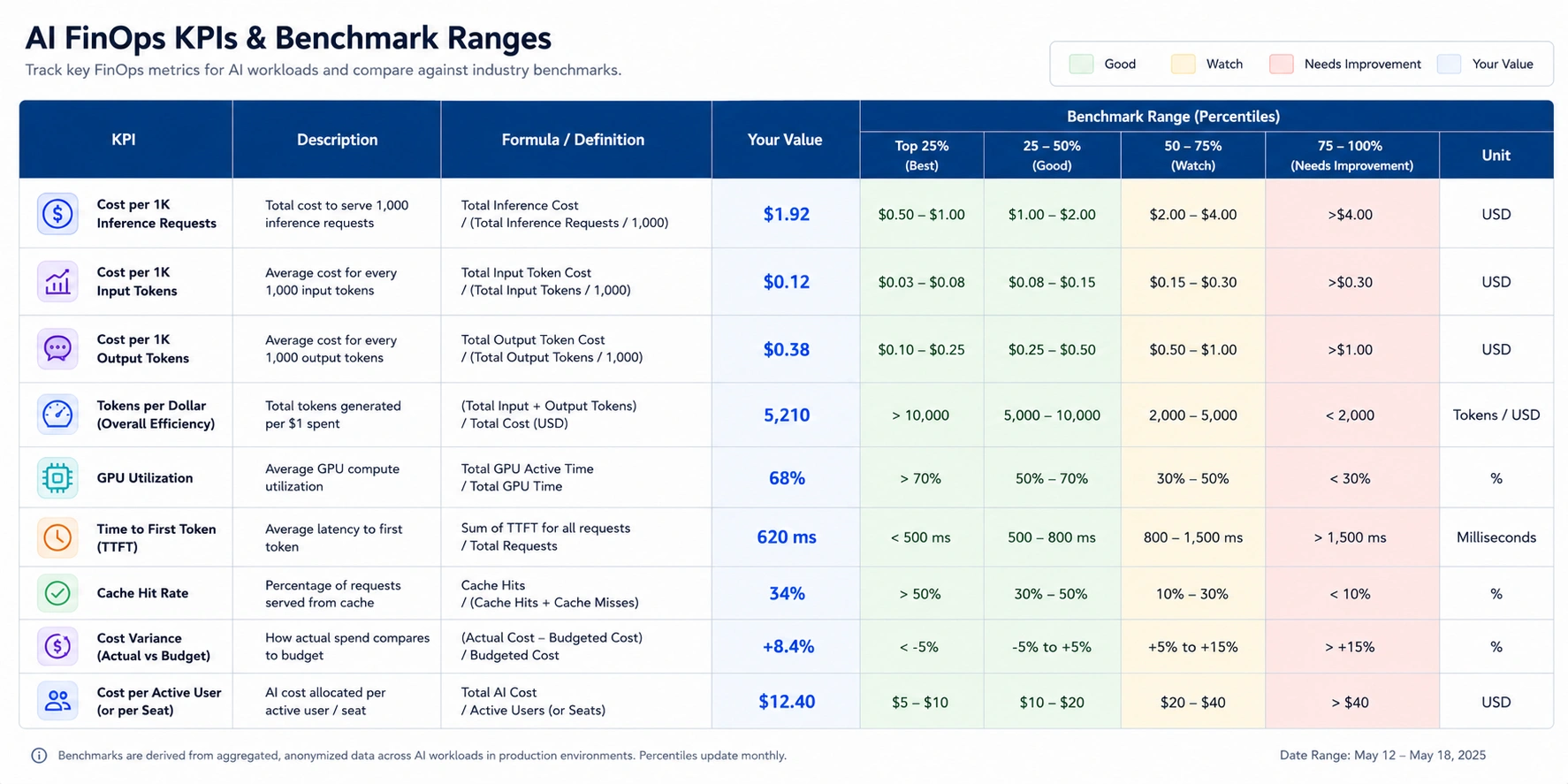1568x784 pixels.
Task: Click the 'Average latency to first token' description
Action: click(333, 537)
